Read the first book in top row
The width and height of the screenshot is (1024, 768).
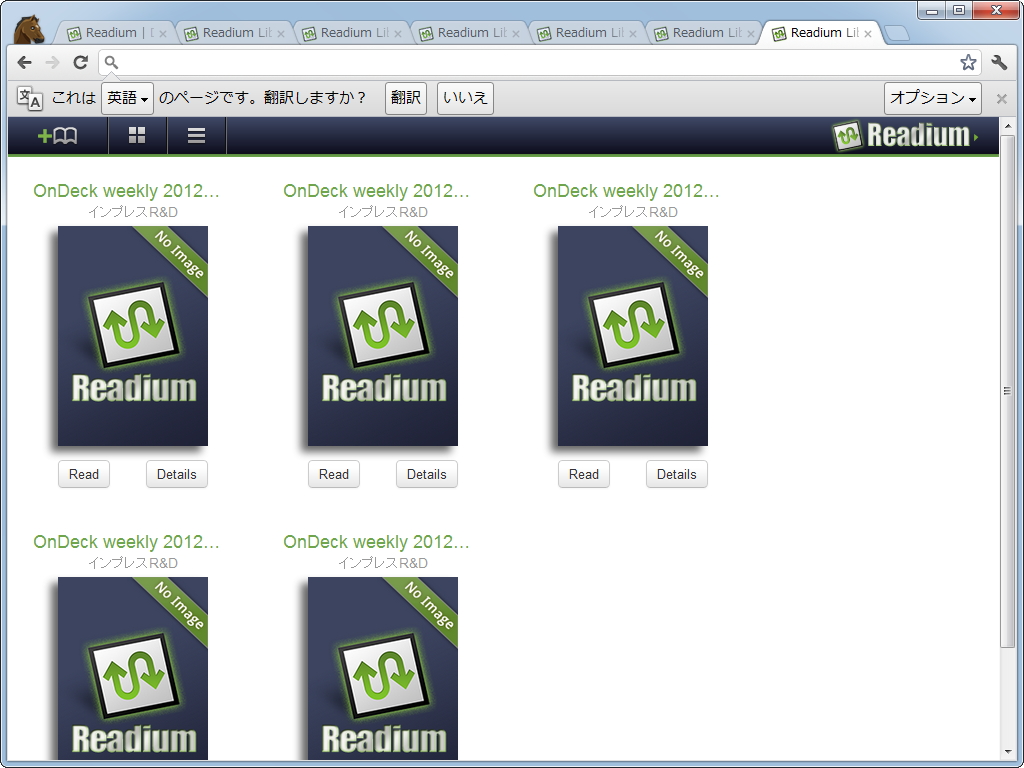(x=84, y=474)
